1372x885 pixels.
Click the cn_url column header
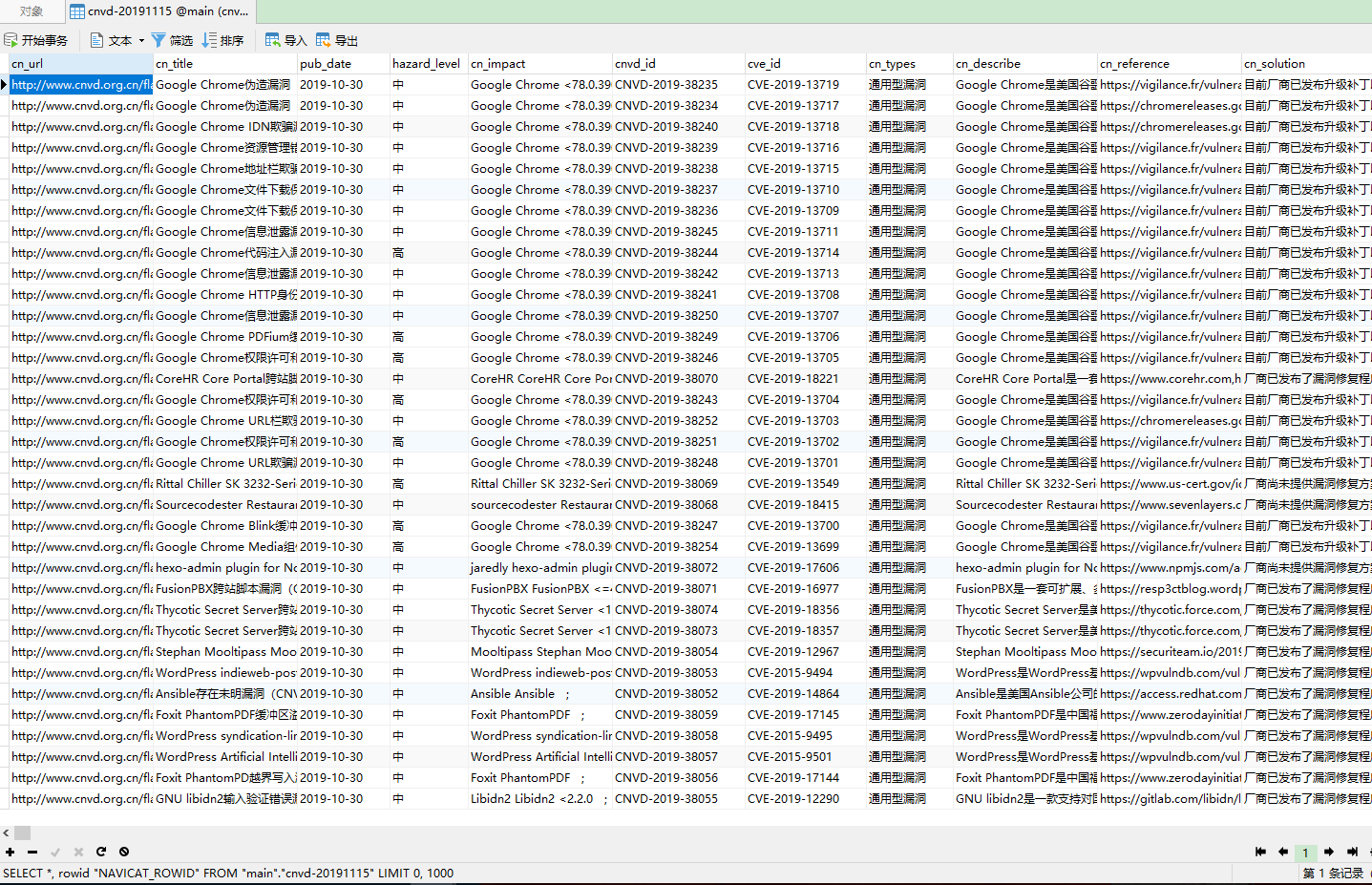pos(81,64)
